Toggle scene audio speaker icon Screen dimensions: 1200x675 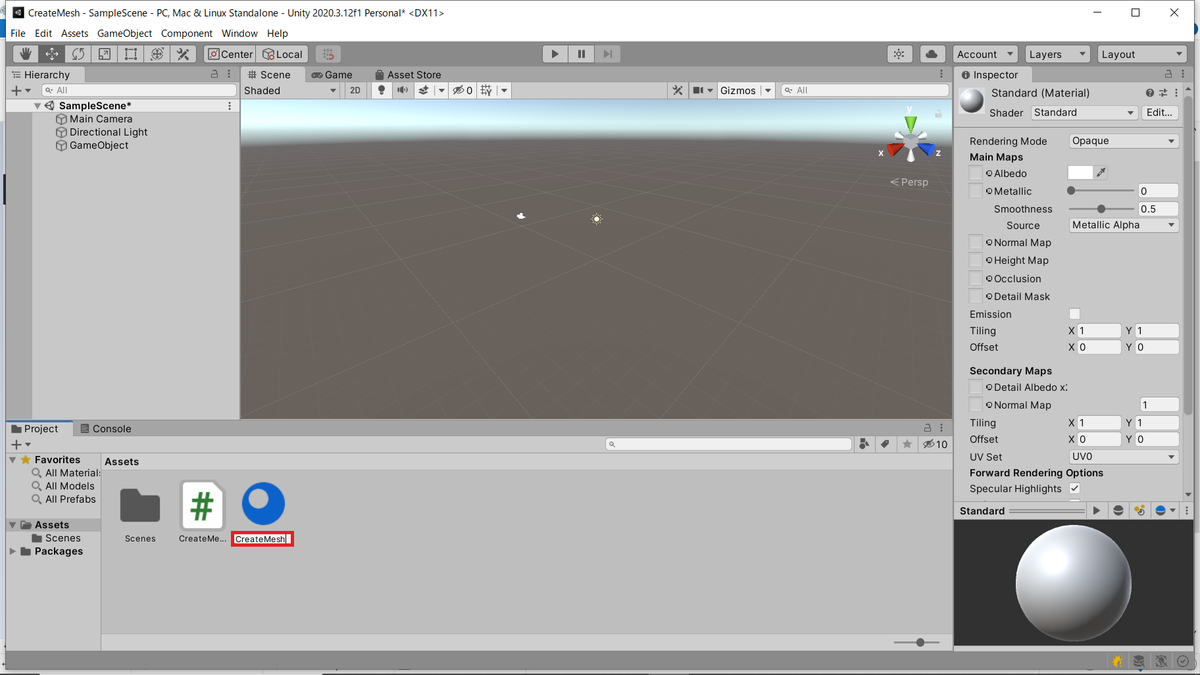tap(402, 90)
